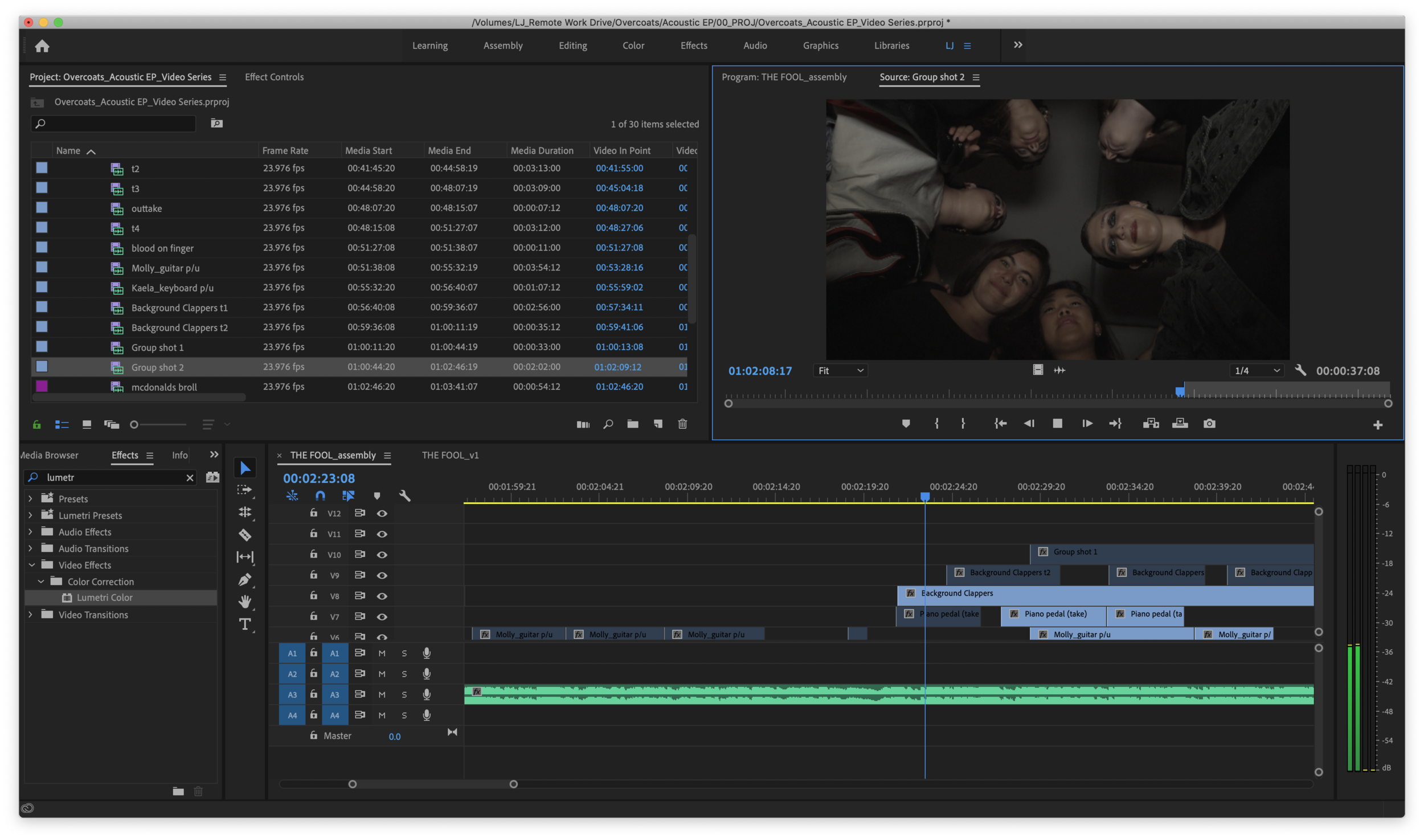
Task: Clear the lumetr effects search field
Action: [190, 478]
